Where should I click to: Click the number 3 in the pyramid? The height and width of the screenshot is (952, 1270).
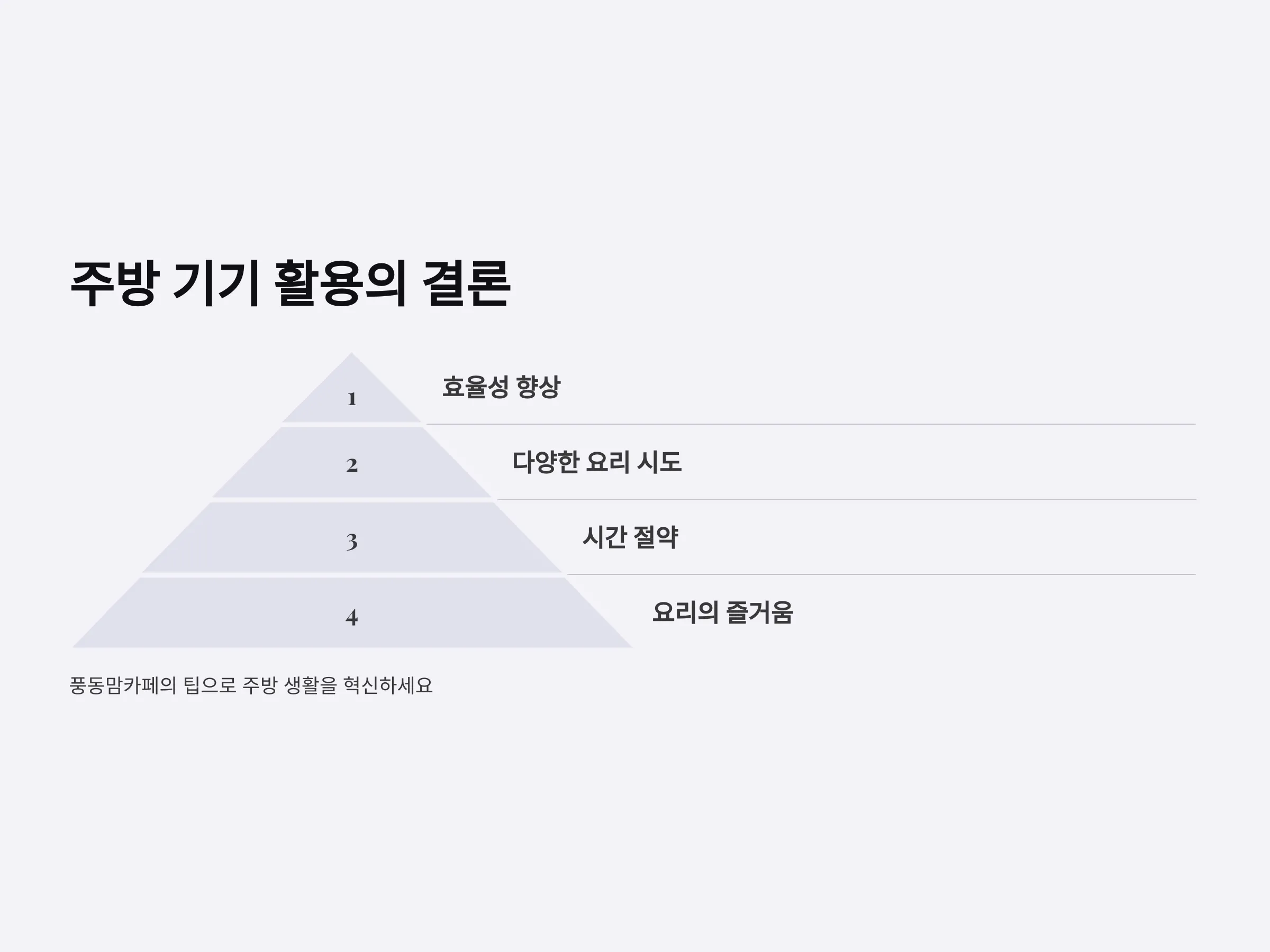352,541
